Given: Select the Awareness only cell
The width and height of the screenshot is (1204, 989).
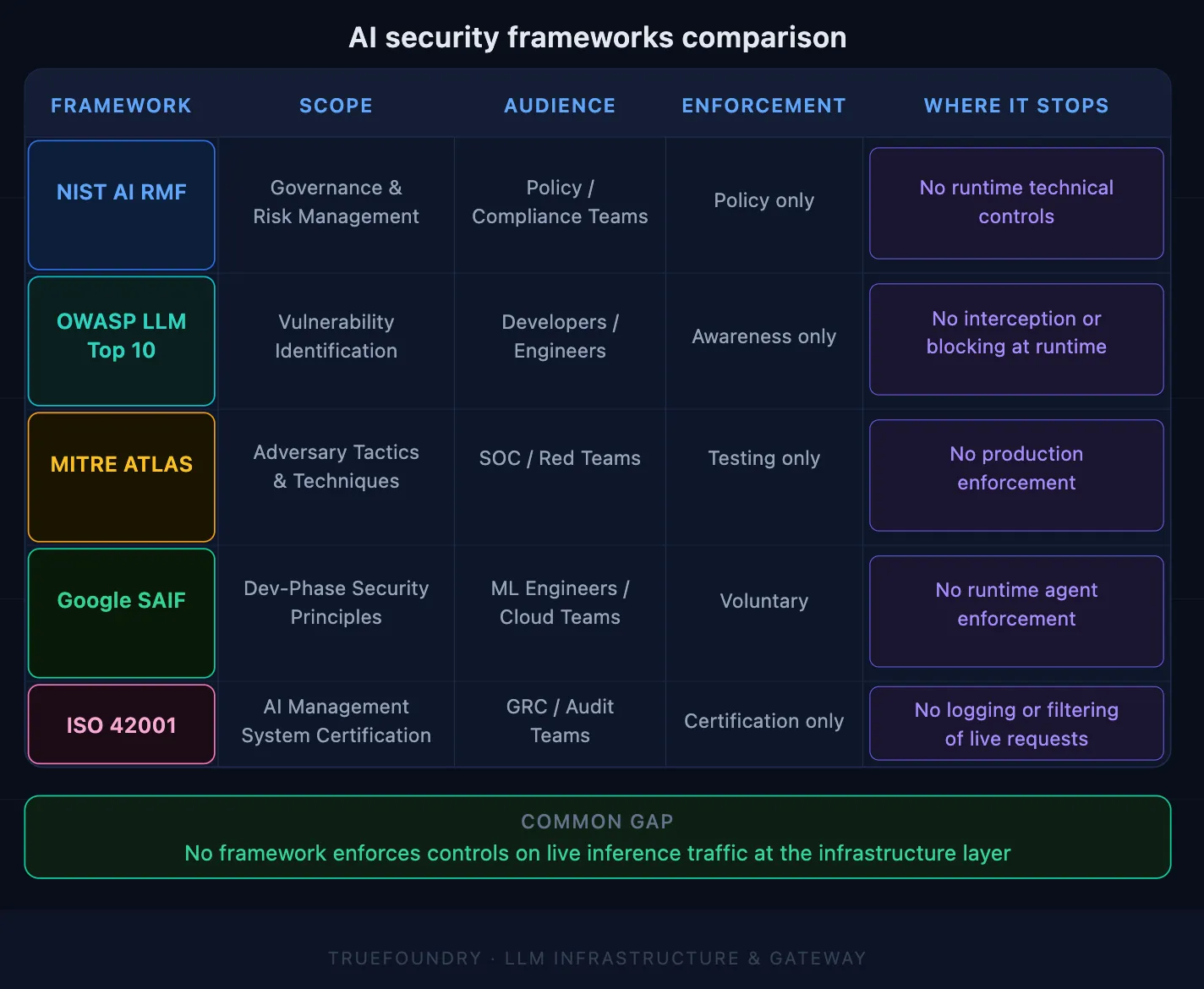Looking at the screenshot, I should click(763, 336).
